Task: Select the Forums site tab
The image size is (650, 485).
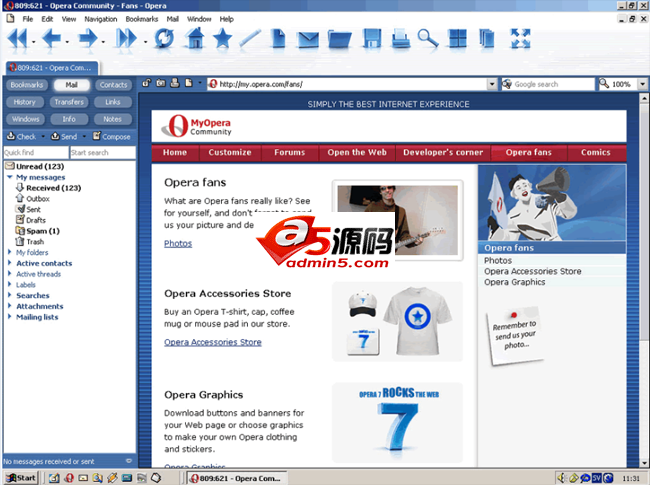Action: (289, 153)
